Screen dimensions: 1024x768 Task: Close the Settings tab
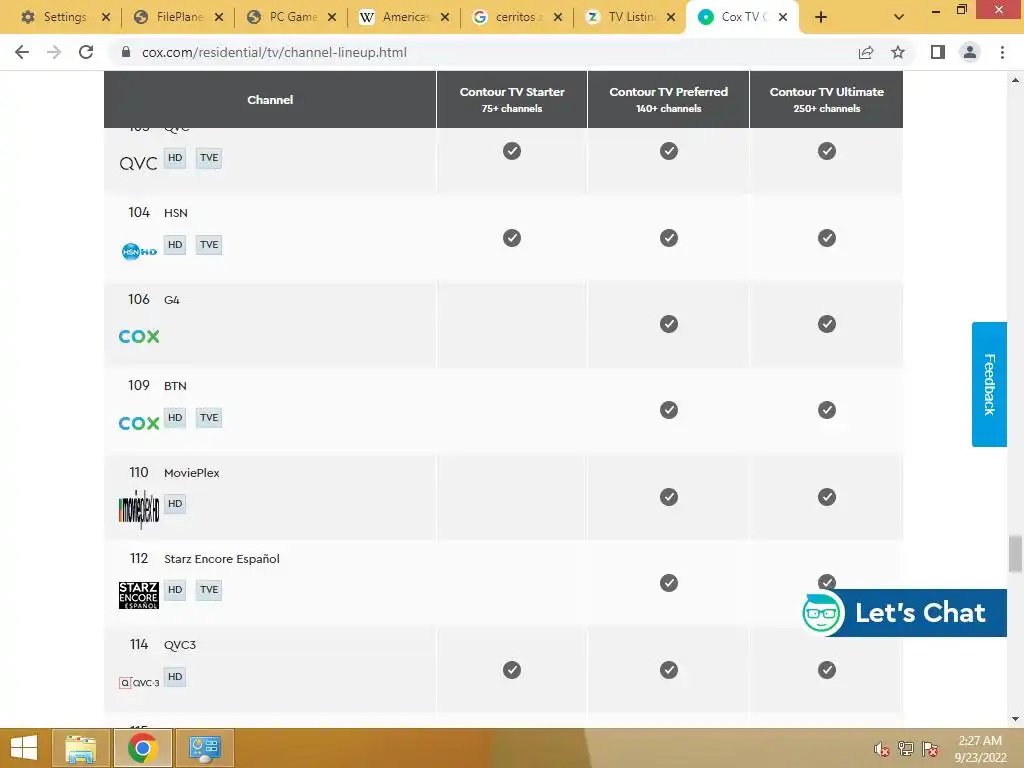(x=106, y=17)
